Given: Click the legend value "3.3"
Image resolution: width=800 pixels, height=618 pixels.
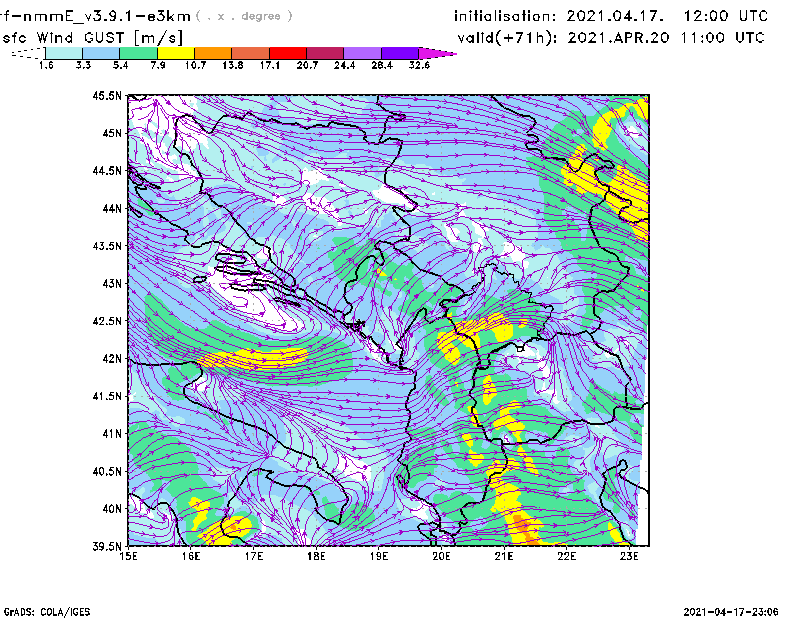Looking at the screenshot, I should 83,65.
